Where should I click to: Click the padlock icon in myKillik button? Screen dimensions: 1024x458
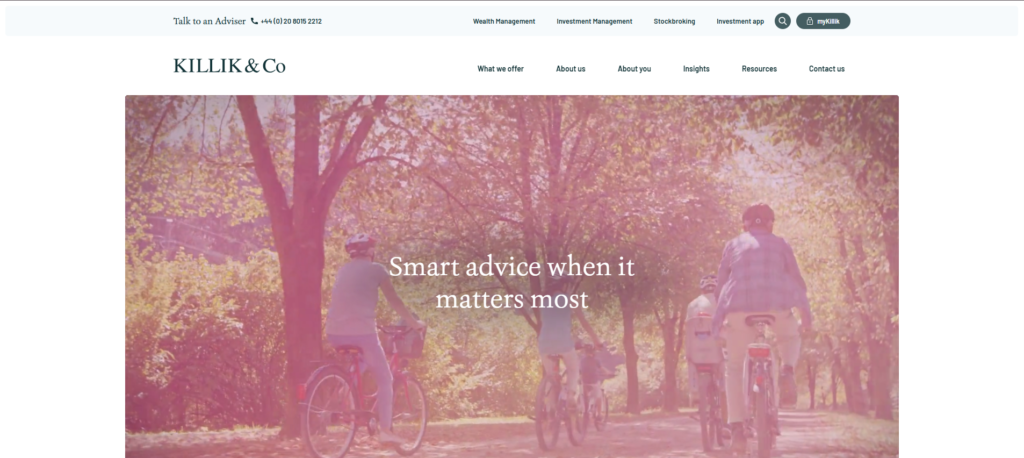coord(810,21)
